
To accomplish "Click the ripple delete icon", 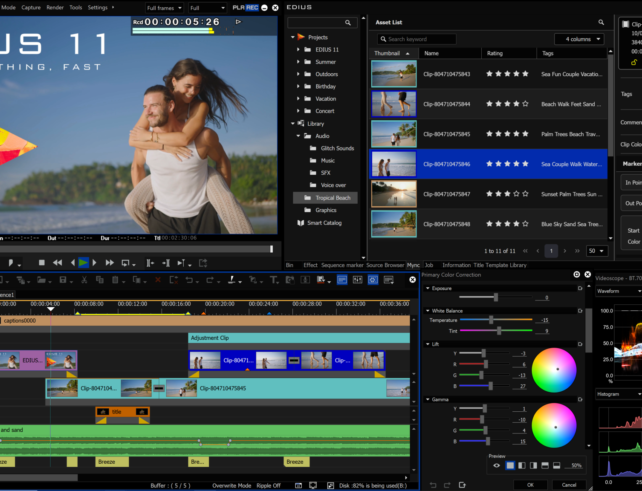I will pos(174,280).
